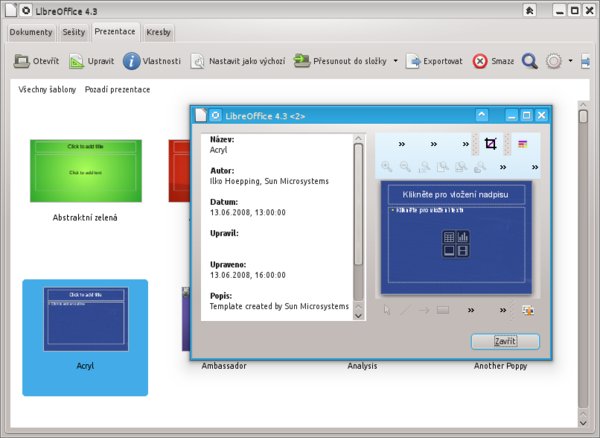Select the line drawing tool below preview

coord(405,310)
